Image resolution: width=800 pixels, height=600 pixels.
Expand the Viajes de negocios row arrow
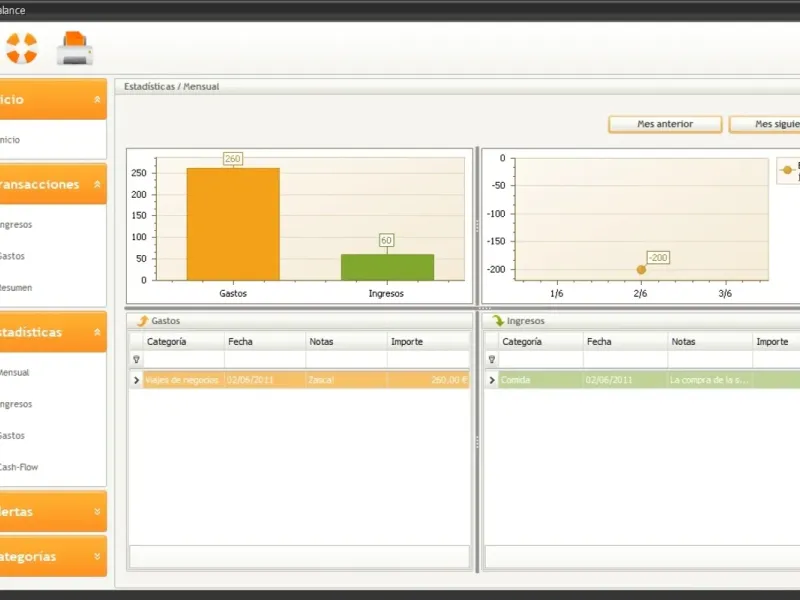point(136,380)
